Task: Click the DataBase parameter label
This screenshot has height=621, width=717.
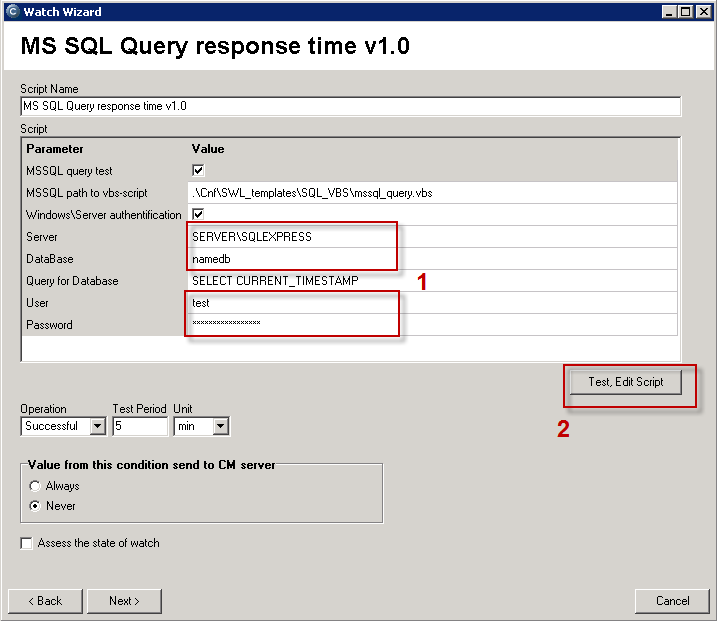Action: (x=50, y=259)
